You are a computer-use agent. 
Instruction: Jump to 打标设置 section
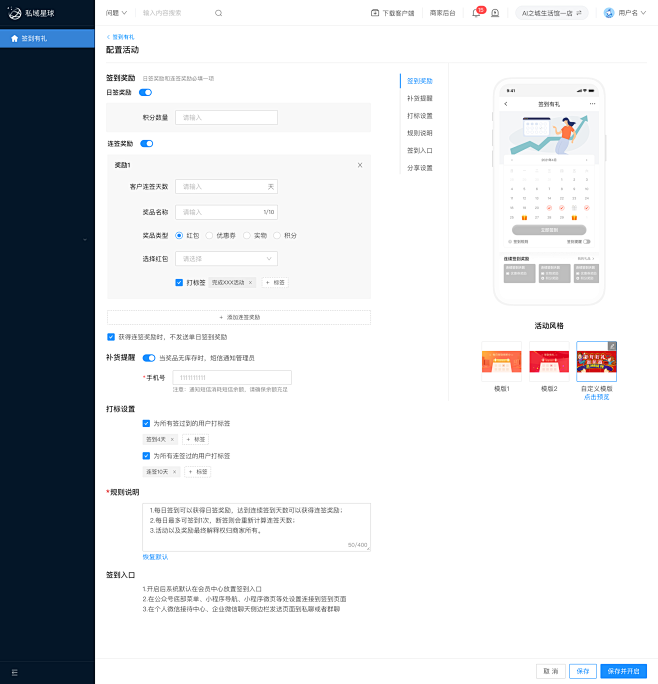tap(419, 116)
